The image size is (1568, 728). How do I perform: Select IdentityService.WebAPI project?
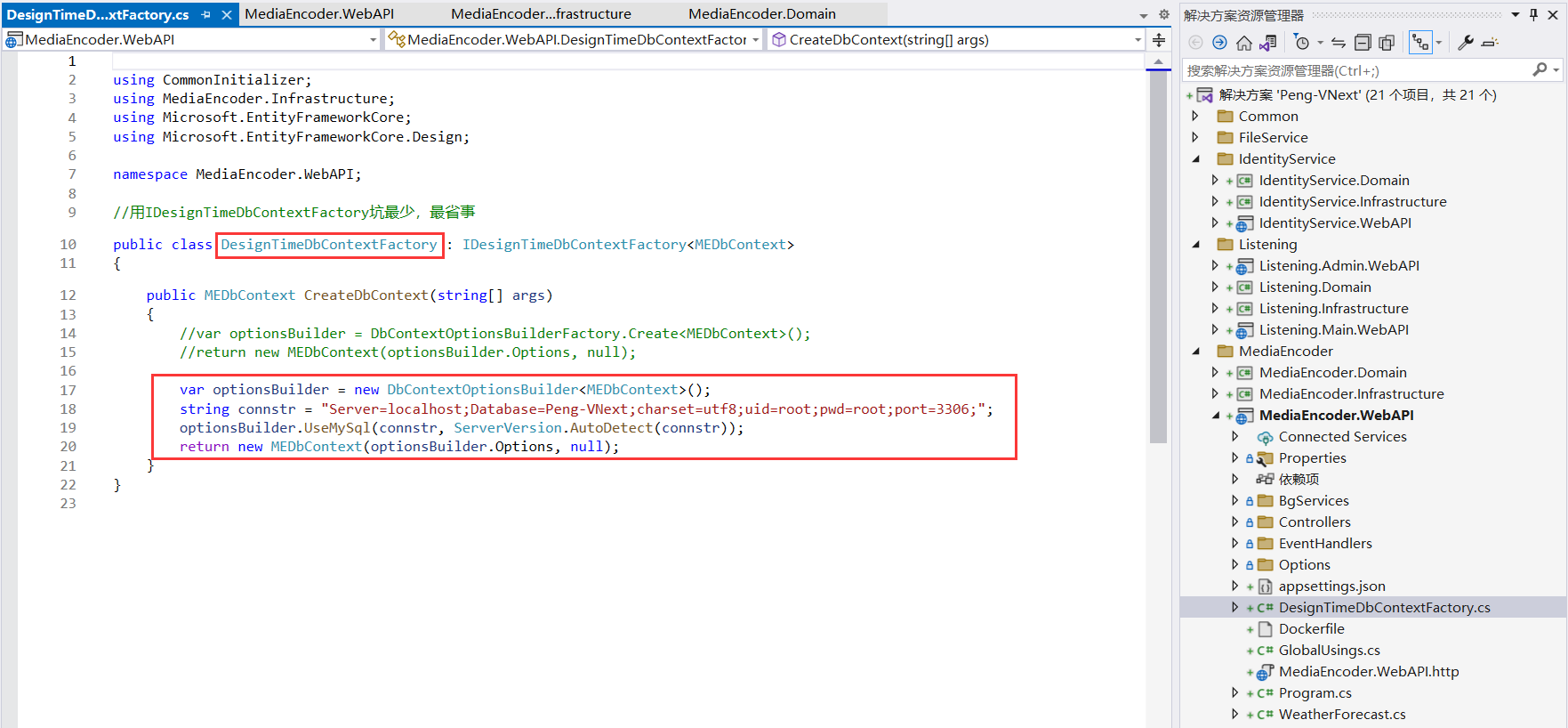click(x=1334, y=222)
